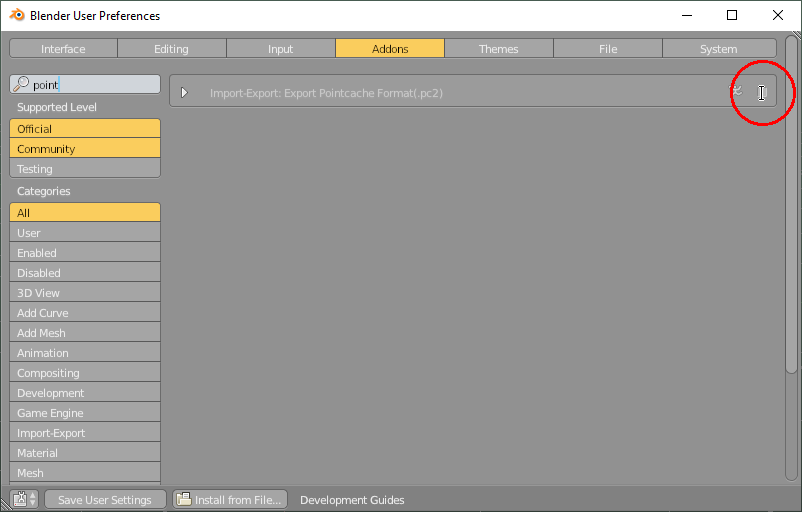Select the Addons tab
Screen dimensions: 802x512
tap(390, 49)
